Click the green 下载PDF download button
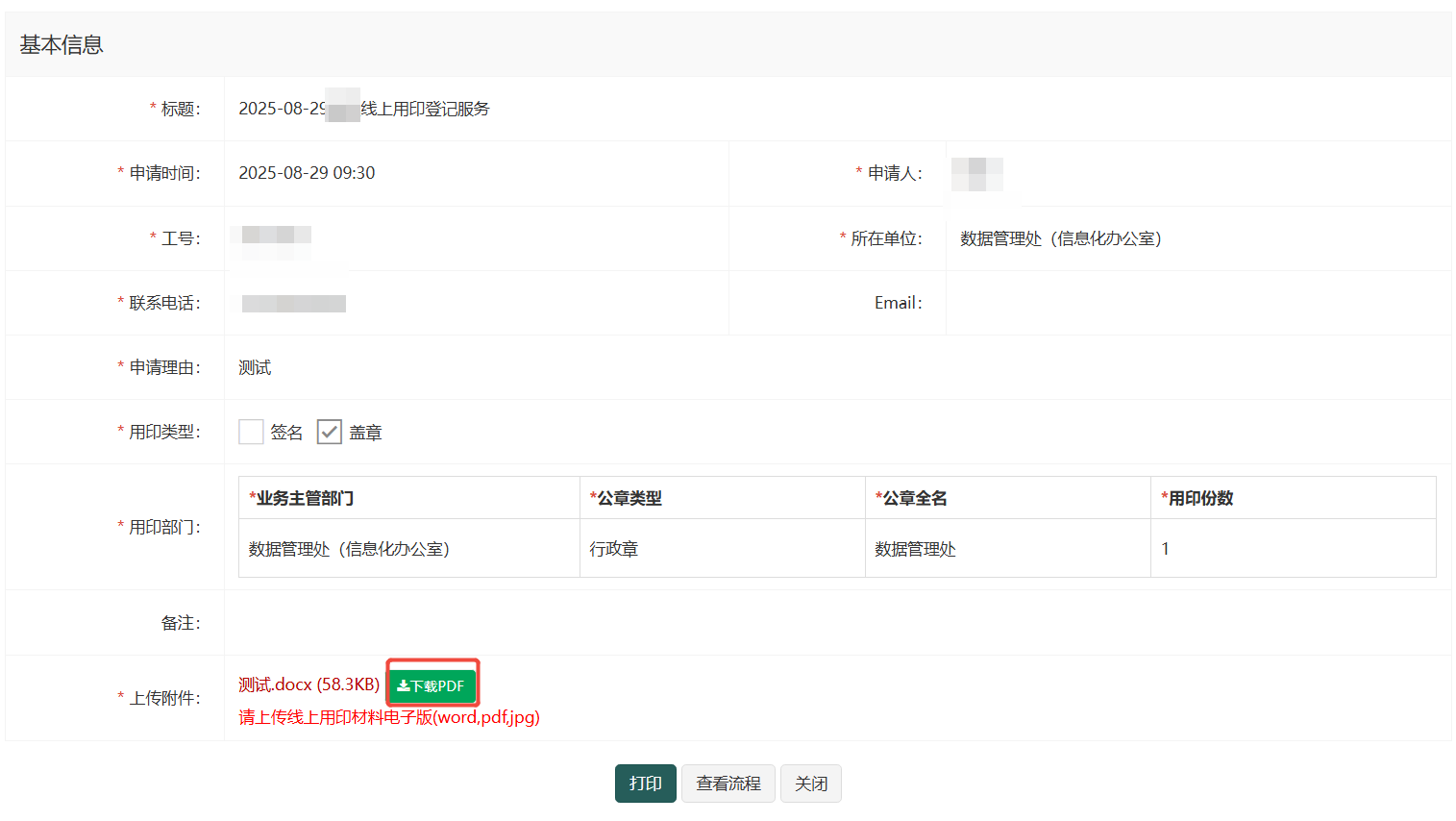 coord(432,685)
